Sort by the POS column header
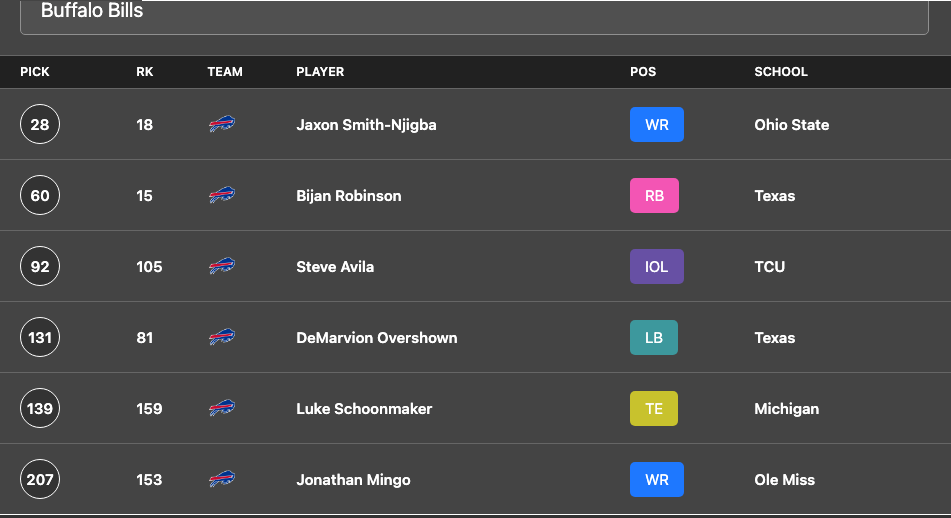The height and width of the screenshot is (518, 951). [x=643, y=72]
